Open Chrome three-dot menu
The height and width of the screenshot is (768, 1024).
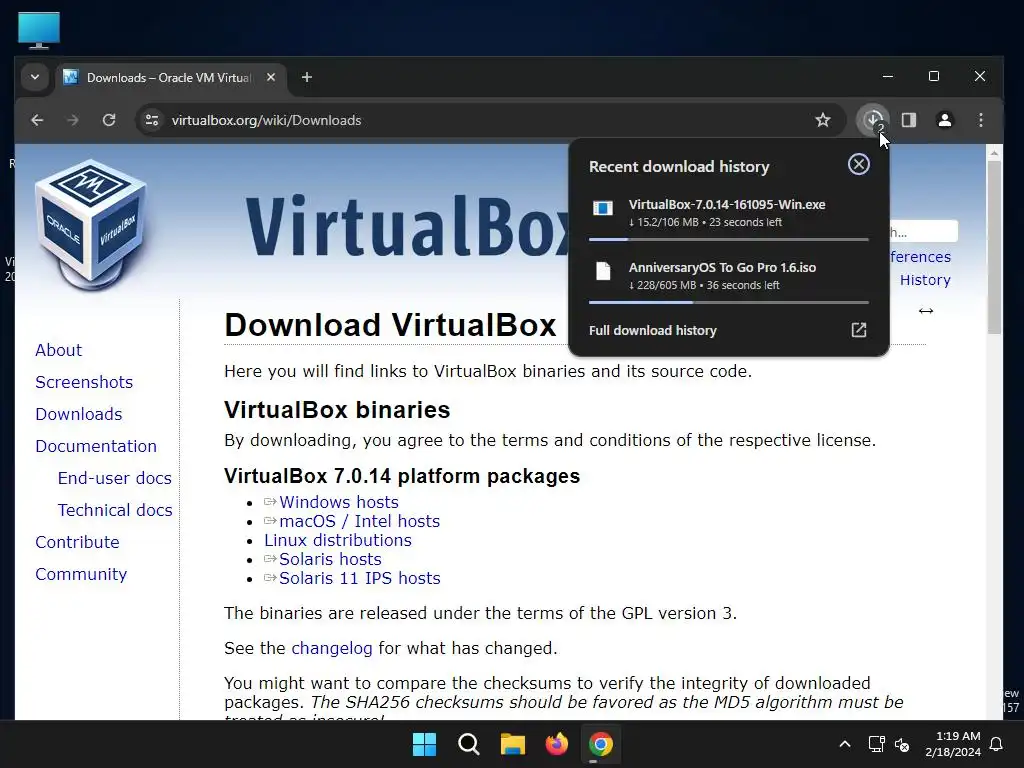pos(980,120)
